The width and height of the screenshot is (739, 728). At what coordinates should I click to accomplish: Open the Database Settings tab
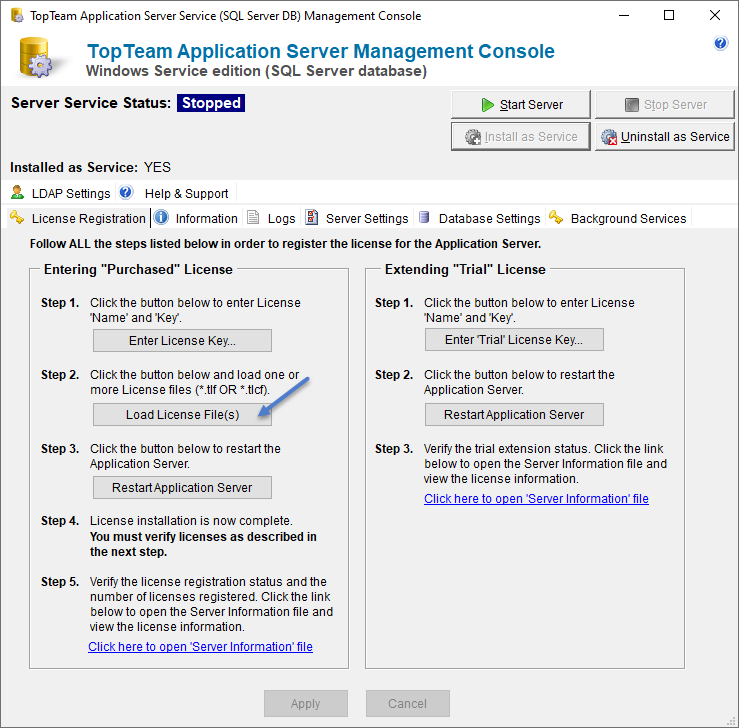tap(480, 218)
